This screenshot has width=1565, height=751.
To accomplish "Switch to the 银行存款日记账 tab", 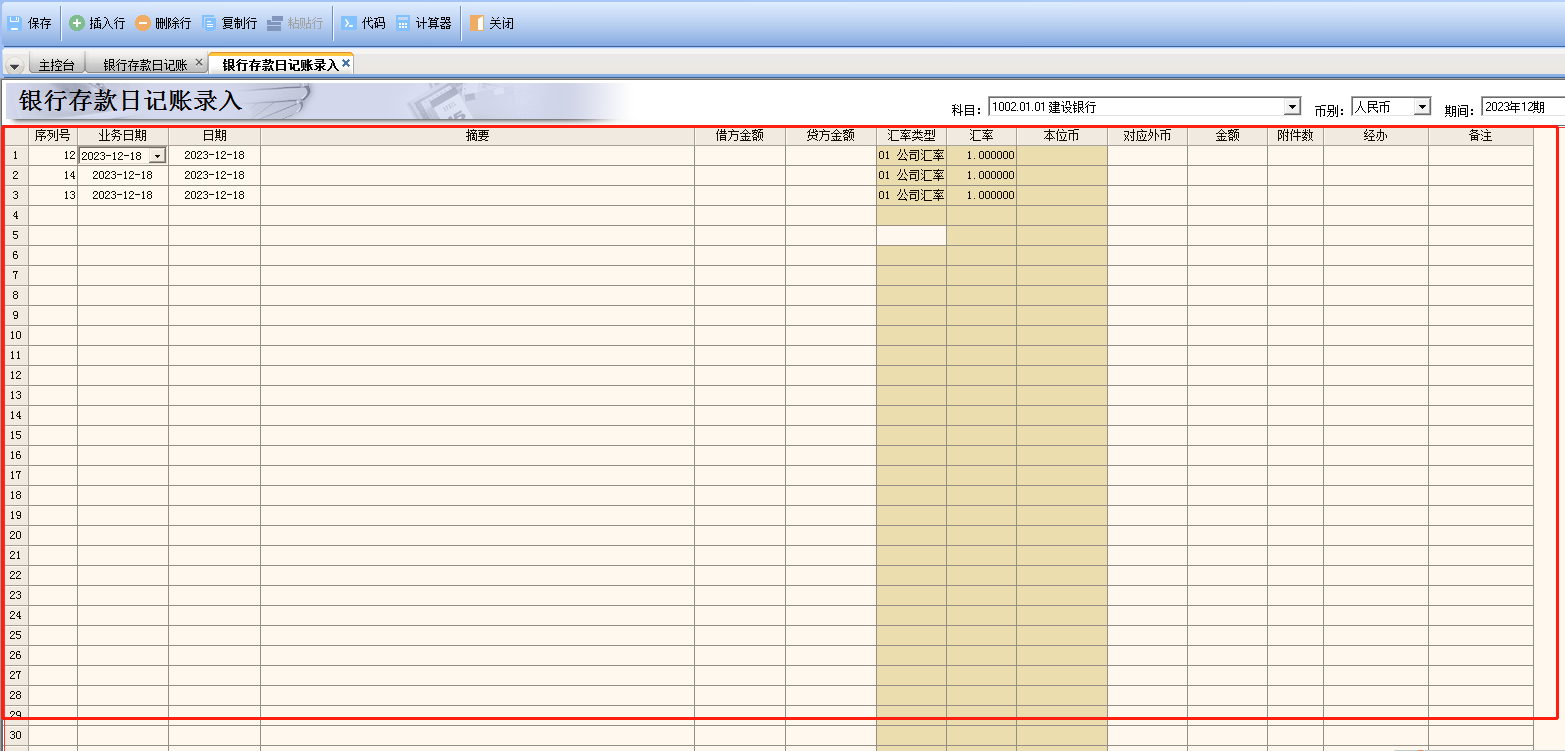I will 145,65.
